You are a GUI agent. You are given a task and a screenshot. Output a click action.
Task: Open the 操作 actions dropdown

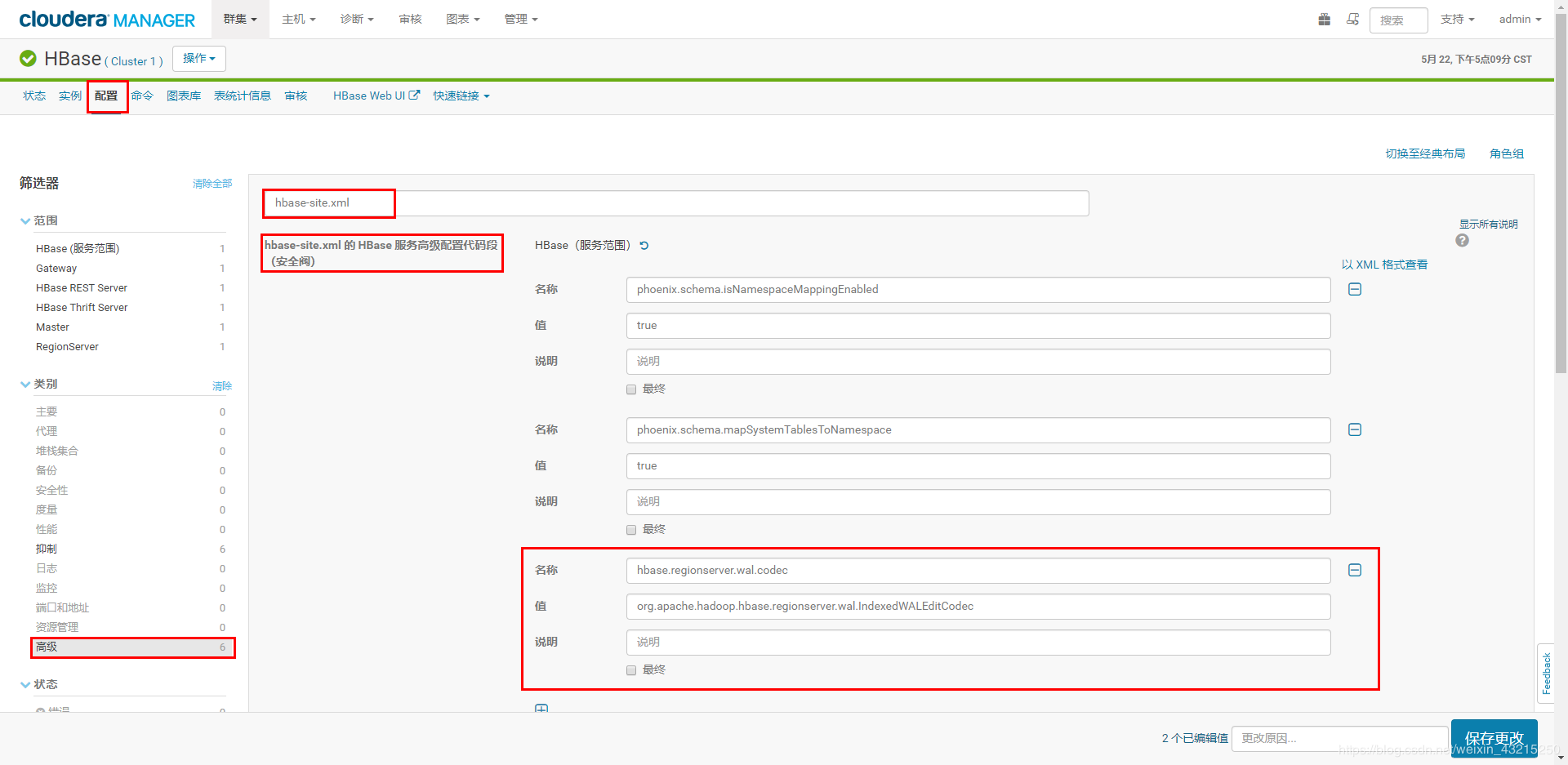(x=199, y=59)
